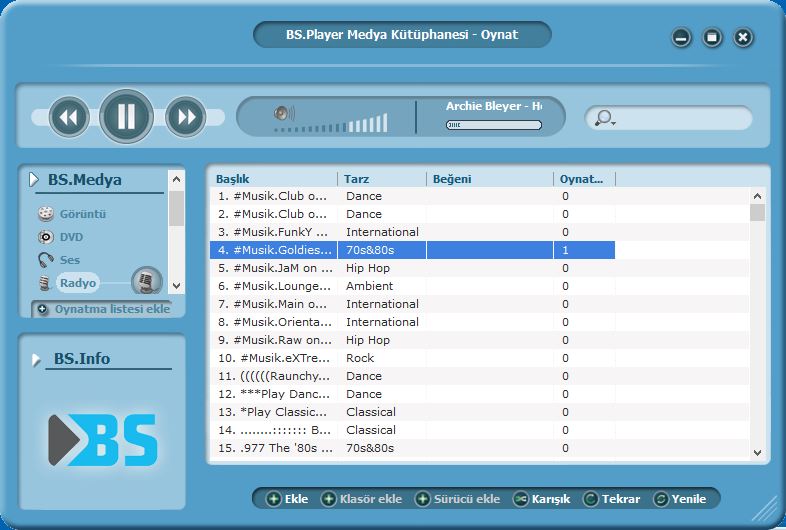Viewport: 786px width, 530px height.
Task: Open the Görüntü video category
Action: (72, 214)
